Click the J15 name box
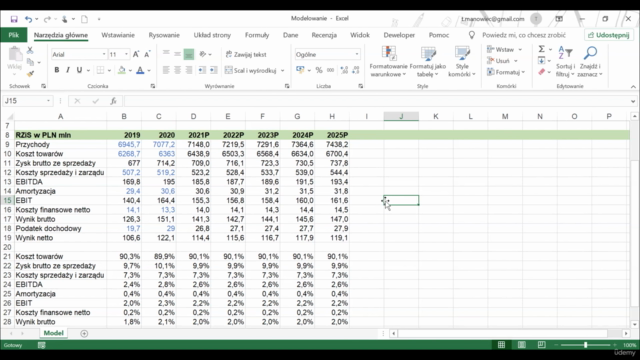 27,101
